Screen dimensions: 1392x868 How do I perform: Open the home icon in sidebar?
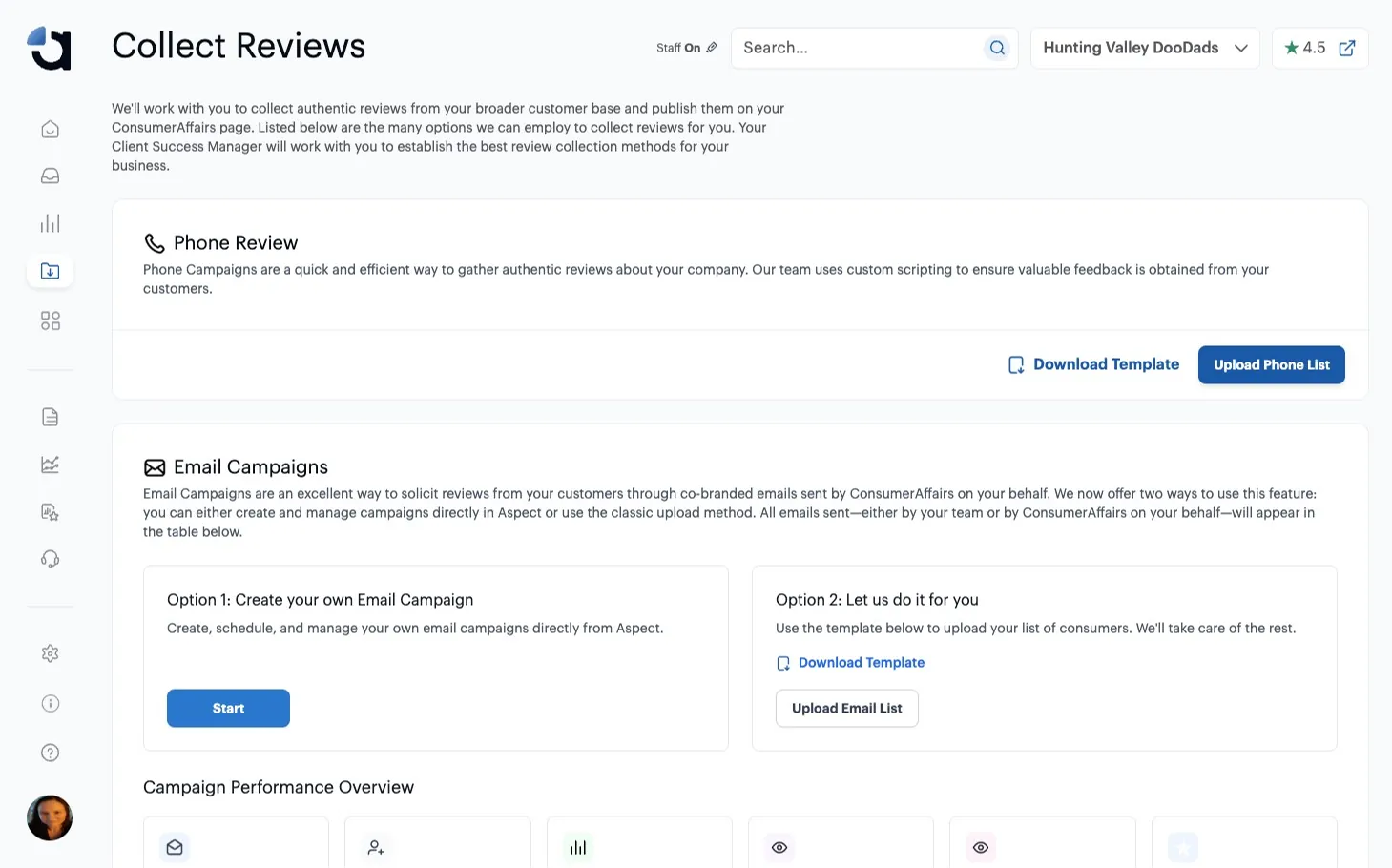pyautogui.click(x=51, y=129)
